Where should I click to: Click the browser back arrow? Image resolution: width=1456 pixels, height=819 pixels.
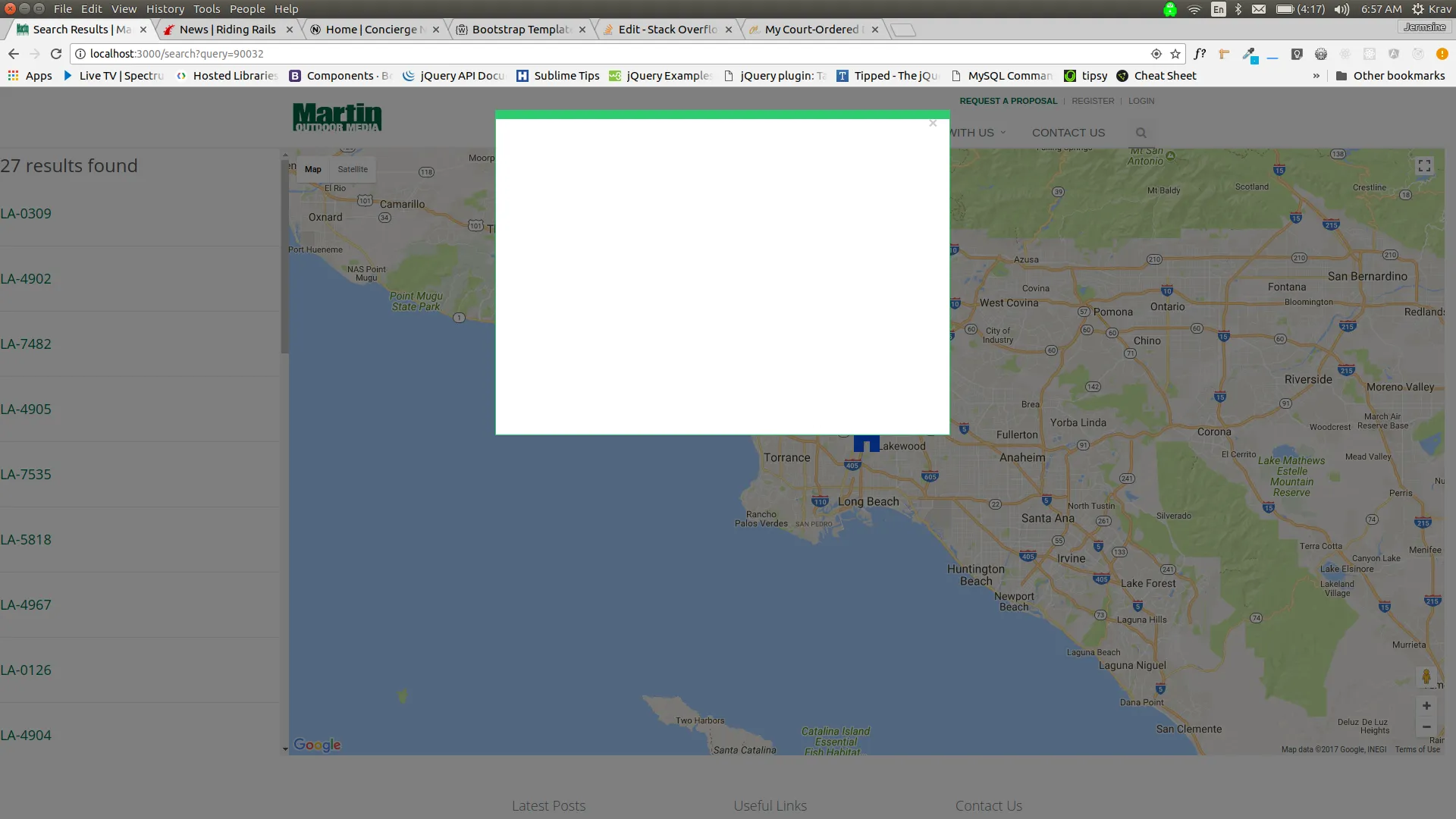coord(14,54)
